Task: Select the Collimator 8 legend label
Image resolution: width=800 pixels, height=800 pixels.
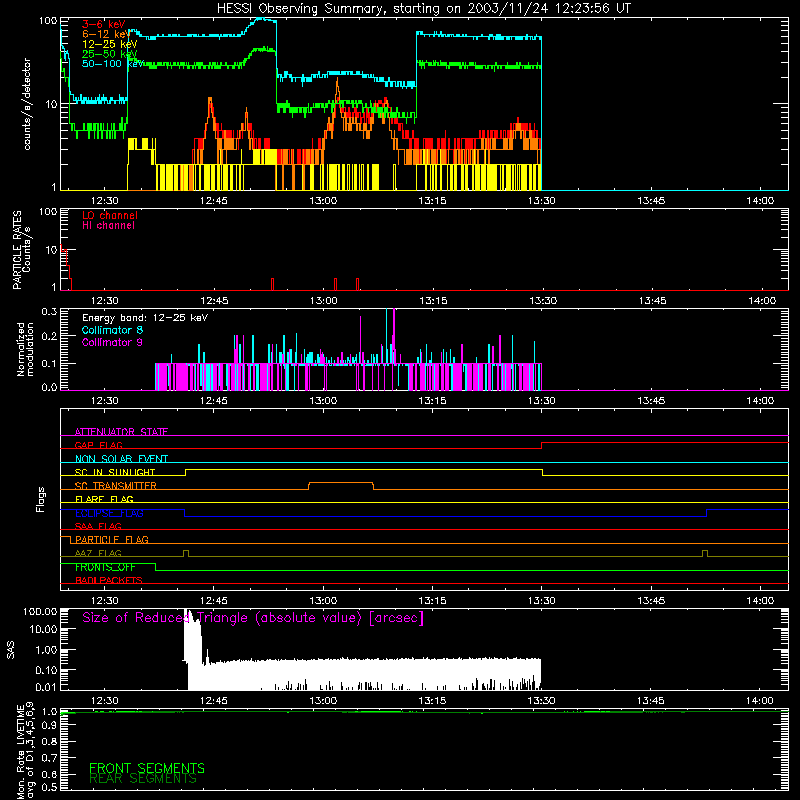Action: click(112, 330)
